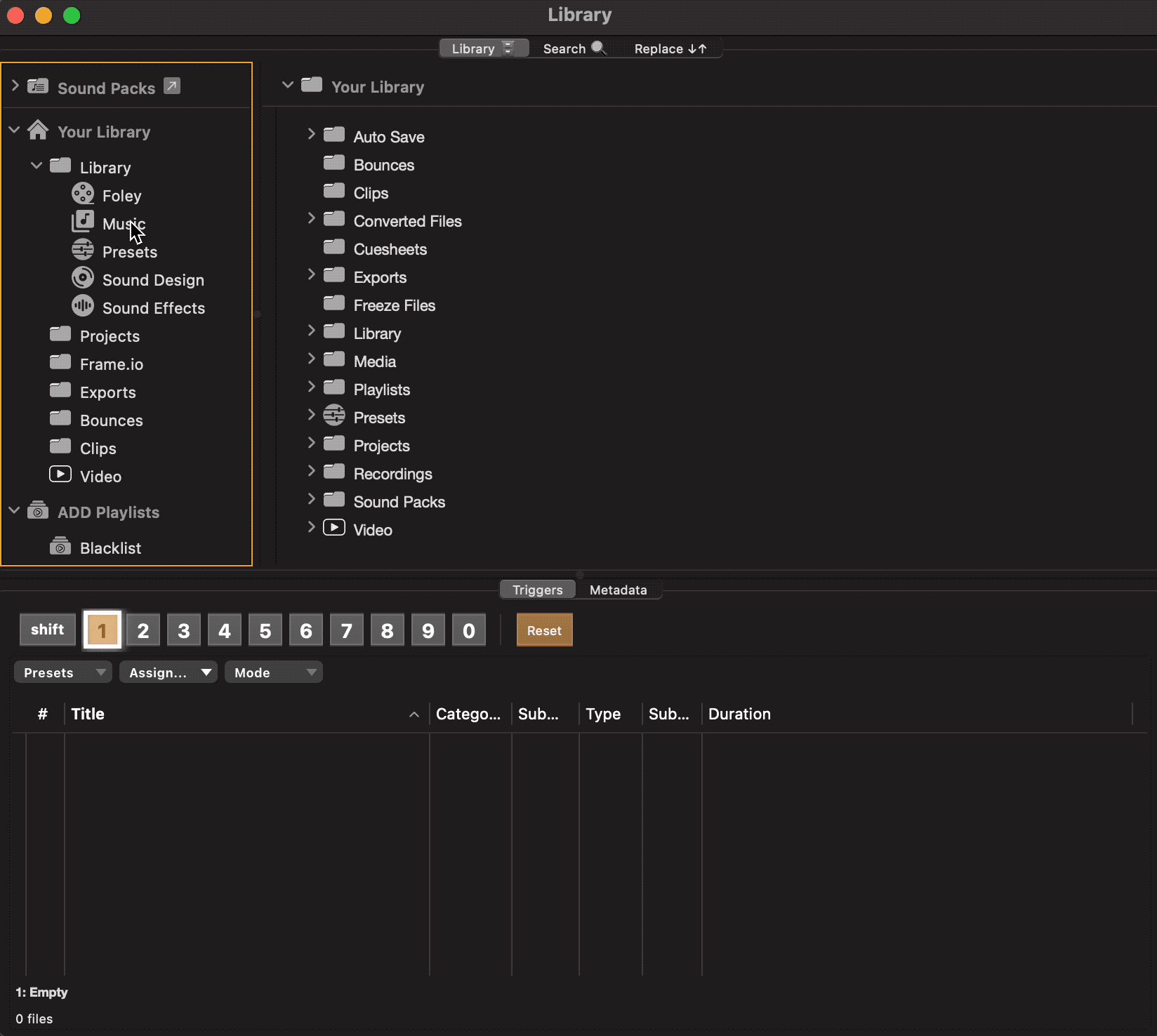Collapse the sidebar Library folder
Screen dimensions: 1157x1036
37,166
